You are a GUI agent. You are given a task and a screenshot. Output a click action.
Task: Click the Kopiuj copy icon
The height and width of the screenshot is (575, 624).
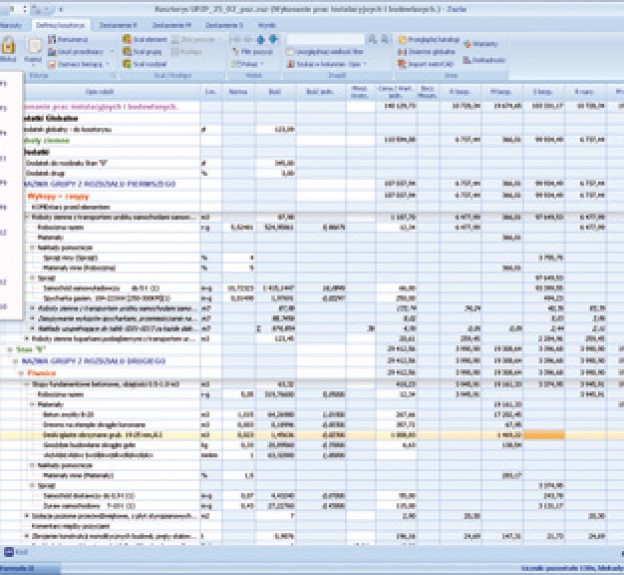pyautogui.click(x=33, y=46)
